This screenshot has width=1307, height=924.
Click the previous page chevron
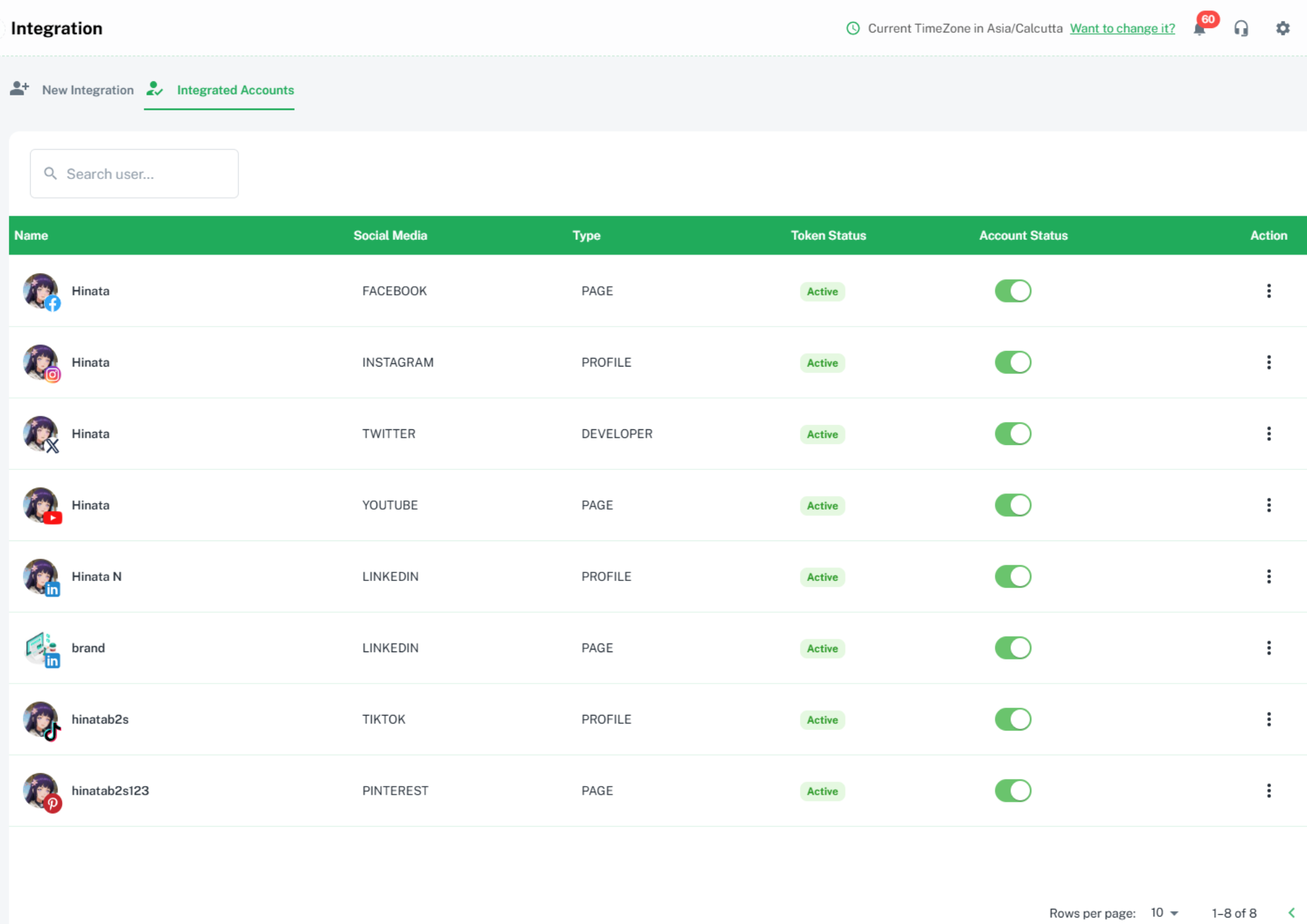click(x=1293, y=912)
